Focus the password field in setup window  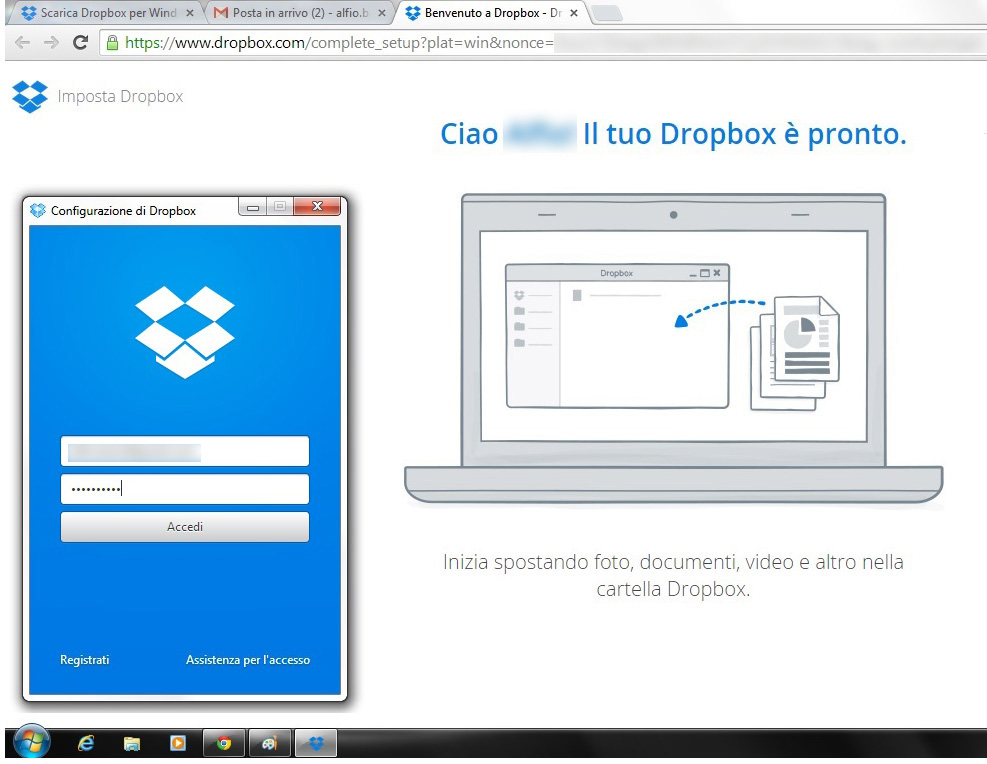185,489
